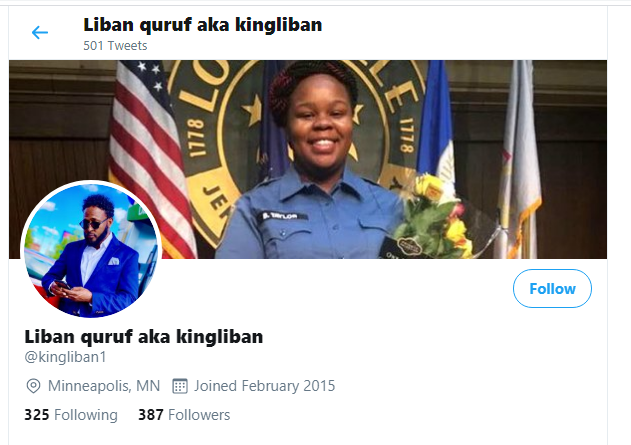The width and height of the screenshot is (631, 445).
Task: Click the name tag on the blue uniform
Action: click(x=283, y=216)
